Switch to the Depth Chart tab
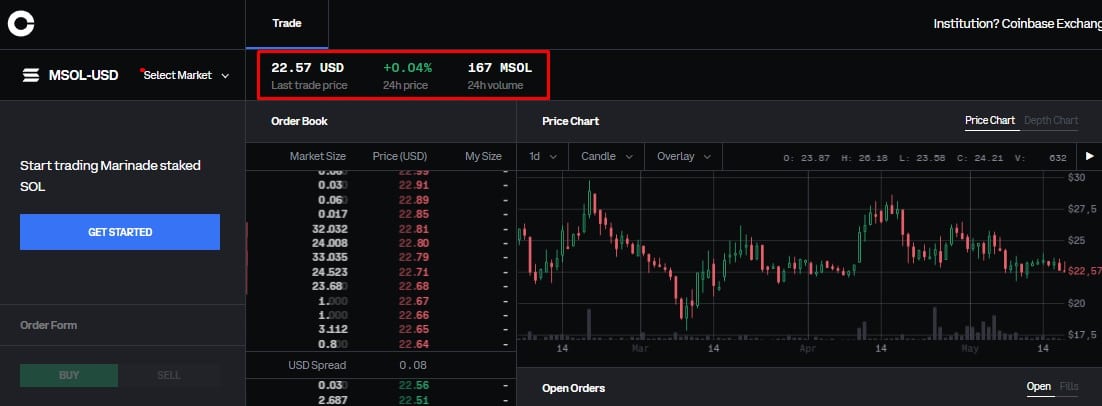 coord(1051,120)
